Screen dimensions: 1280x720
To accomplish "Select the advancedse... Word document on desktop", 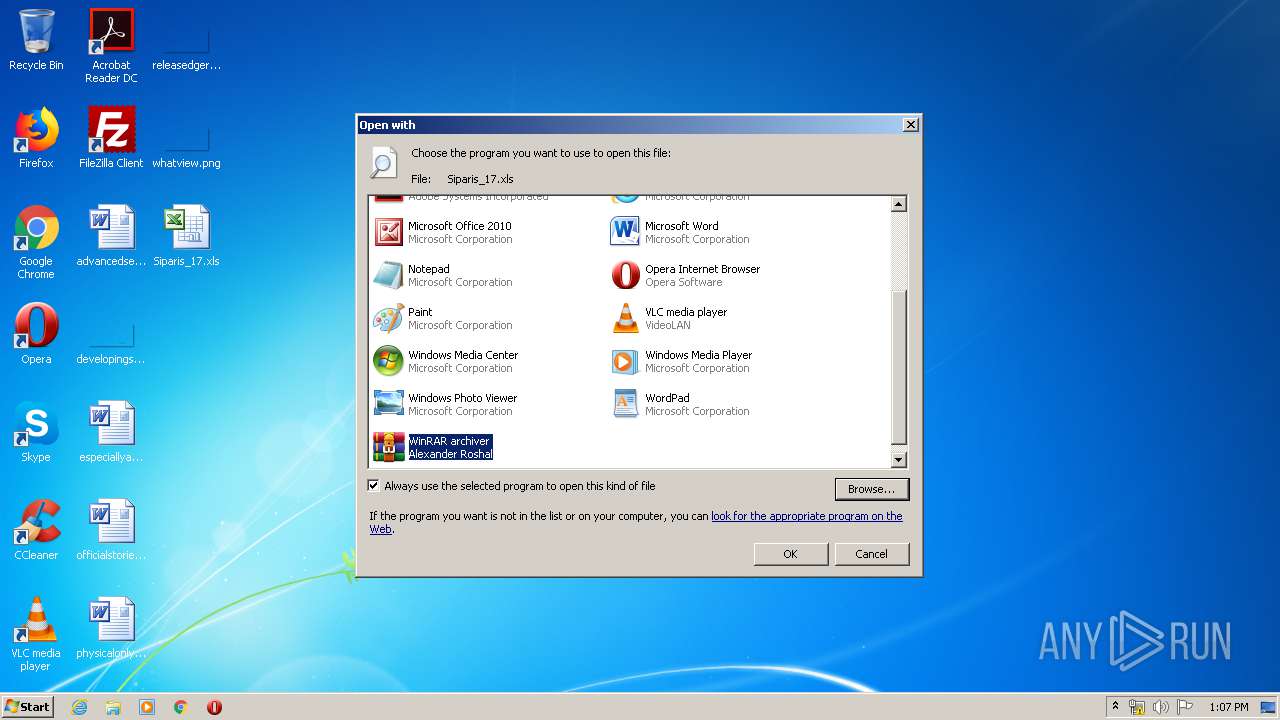I will click(x=111, y=236).
